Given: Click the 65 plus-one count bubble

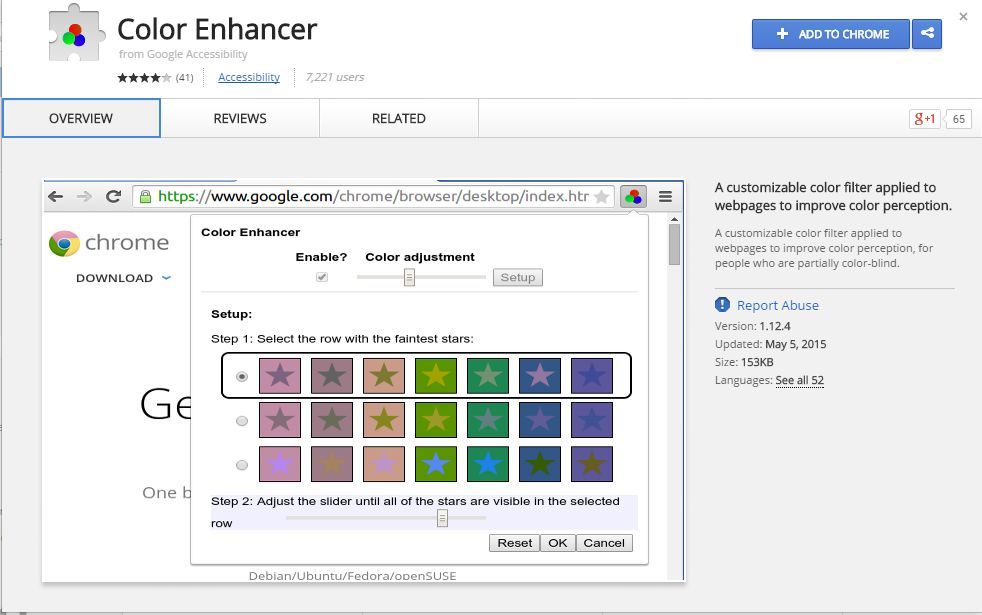Looking at the screenshot, I should click(x=958, y=119).
